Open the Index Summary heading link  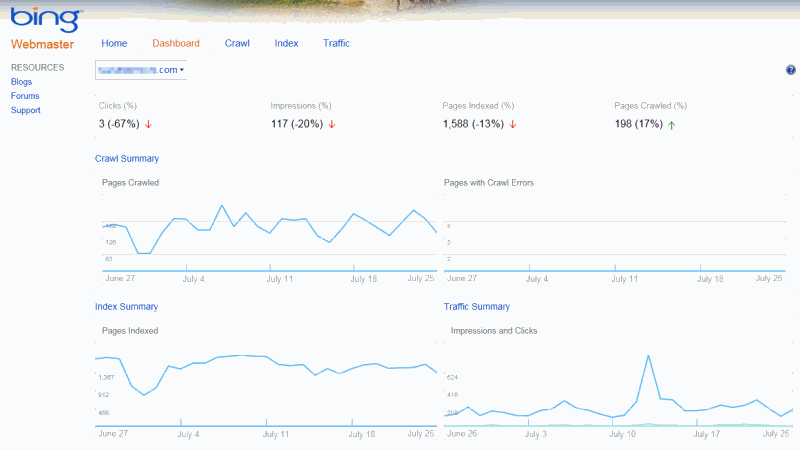click(x=126, y=306)
